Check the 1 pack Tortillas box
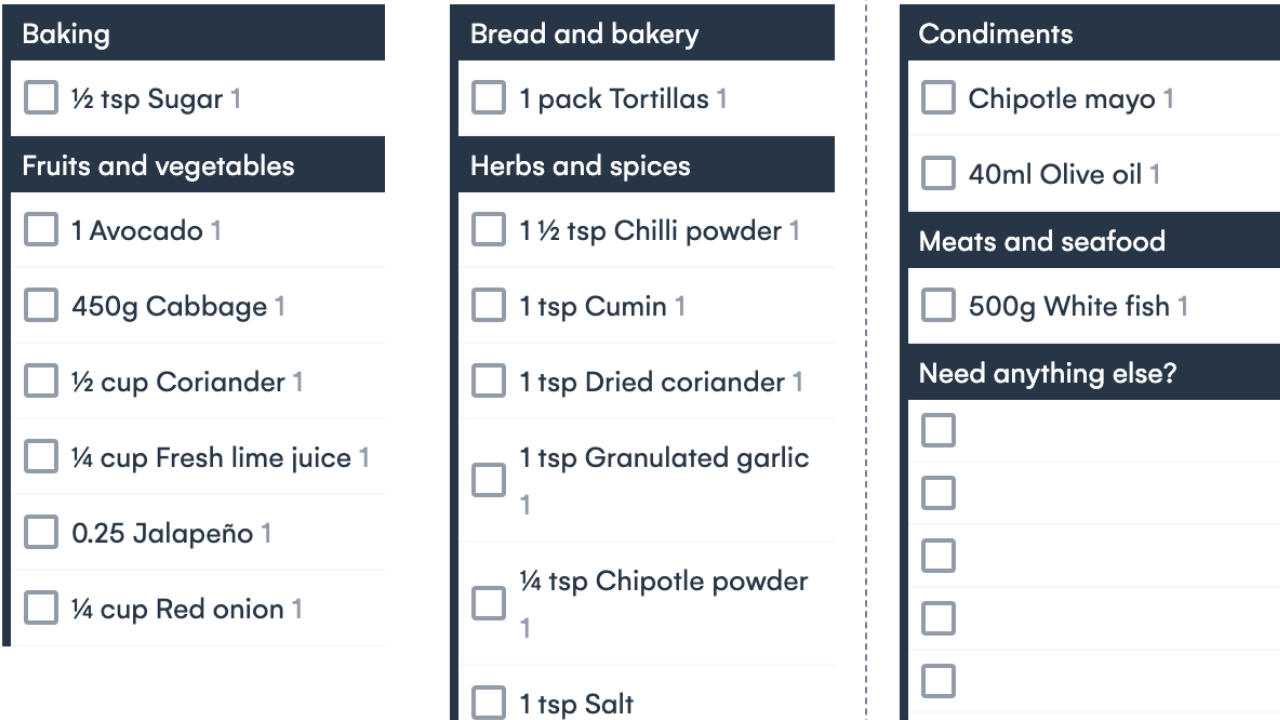The width and height of the screenshot is (1280, 720). click(x=489, y=98)
